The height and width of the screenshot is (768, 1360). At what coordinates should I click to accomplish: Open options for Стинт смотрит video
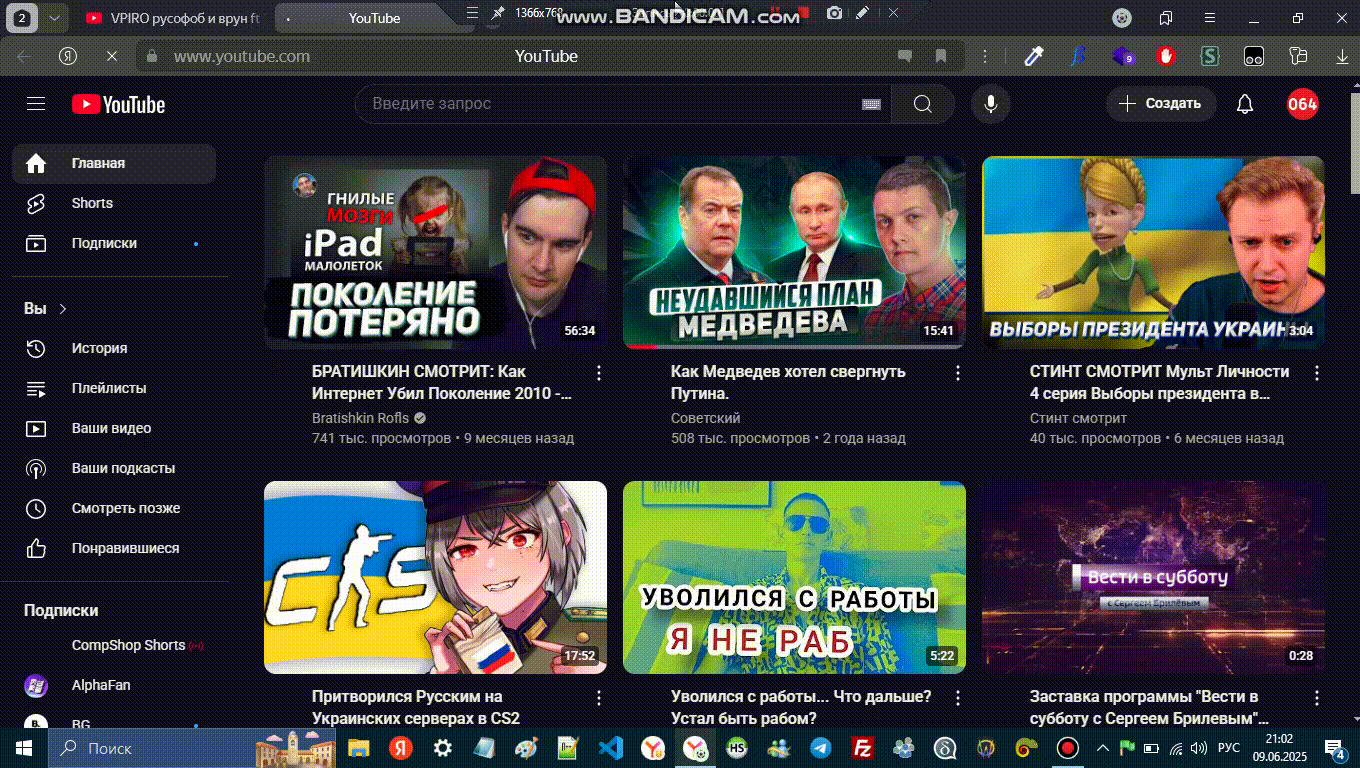pyautogui.click(x=1317, y=373)
